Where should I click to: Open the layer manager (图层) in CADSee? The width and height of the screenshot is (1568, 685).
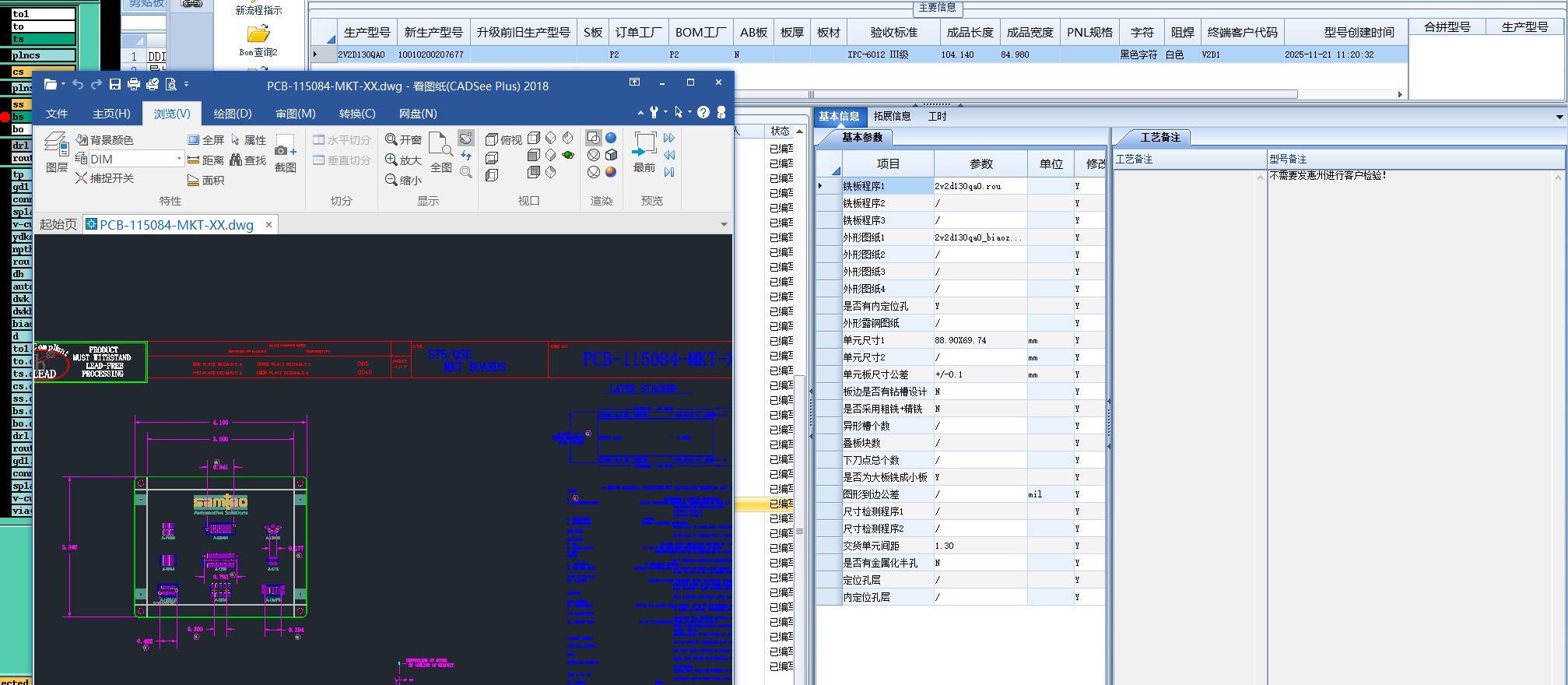(56, 152)
